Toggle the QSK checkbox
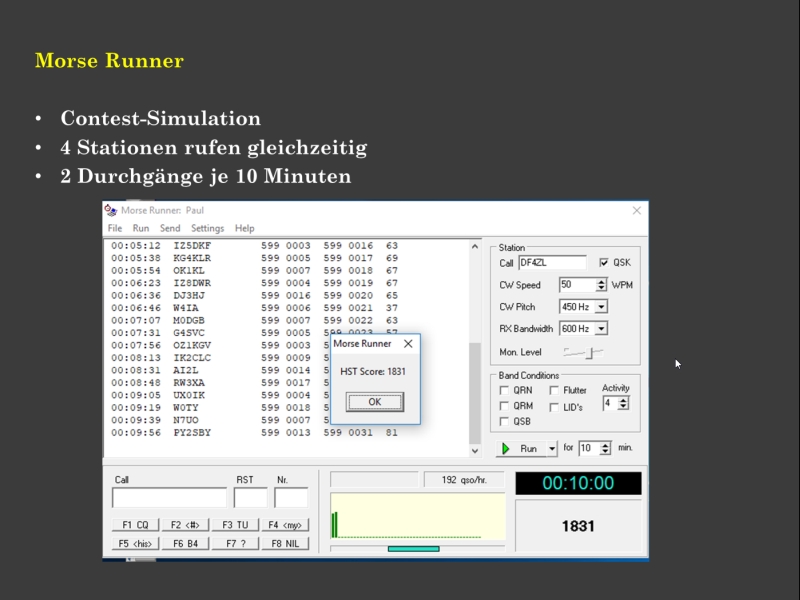Screen dimensions: 800x600 pyautogui.click(x=604, y=262)
